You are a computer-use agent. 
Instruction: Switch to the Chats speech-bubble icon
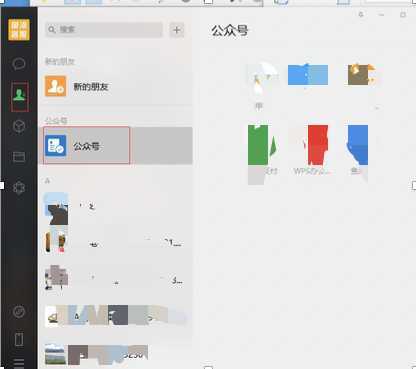19,63
